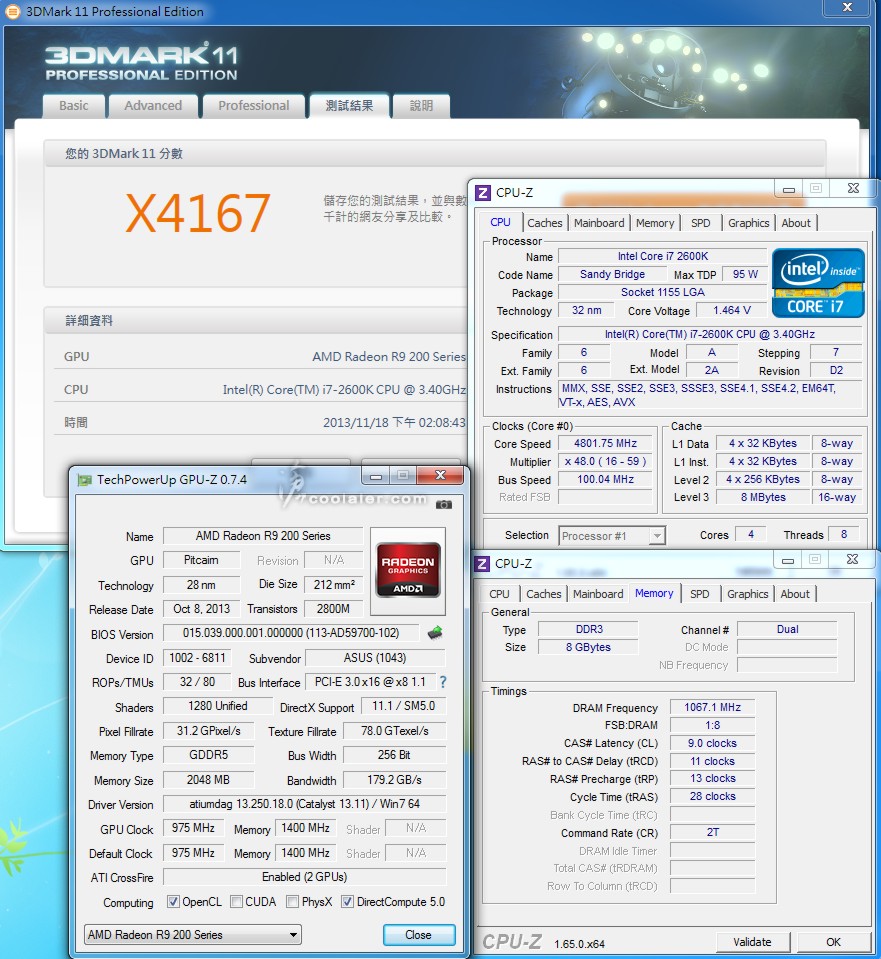This screenshot has width=881, height=959.
Task: Toggle the OpenCL checkbox in GPU-Z
Action: [x=173, y=902]
